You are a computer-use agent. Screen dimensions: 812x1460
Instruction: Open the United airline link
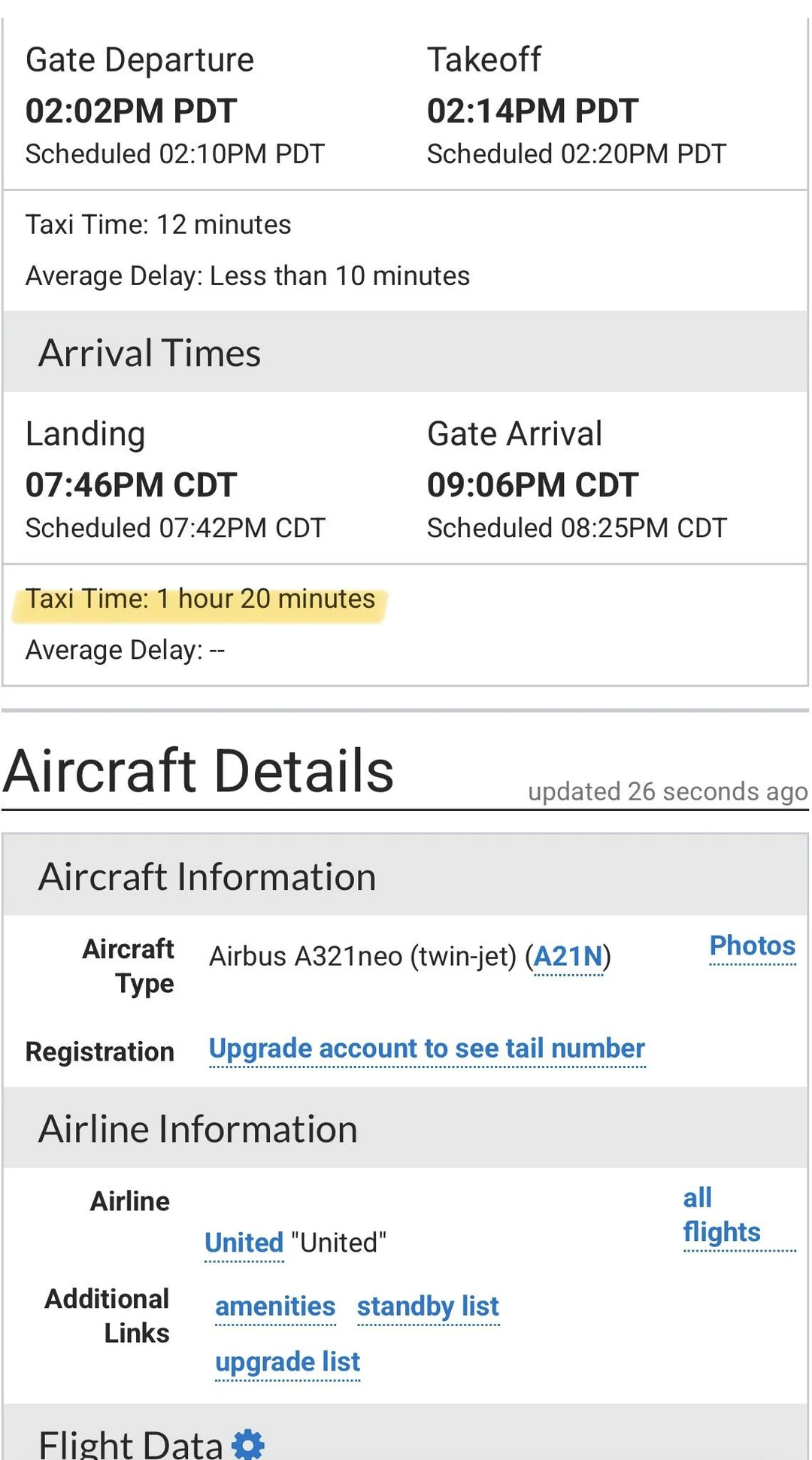pos(244,1243)
